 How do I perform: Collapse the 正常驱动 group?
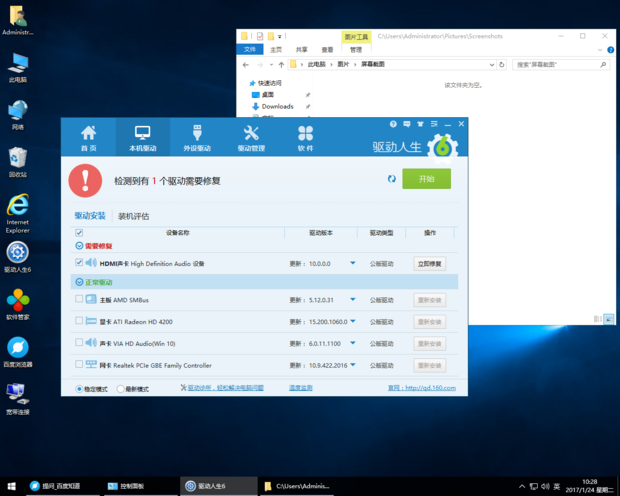(x=79, y=282)
